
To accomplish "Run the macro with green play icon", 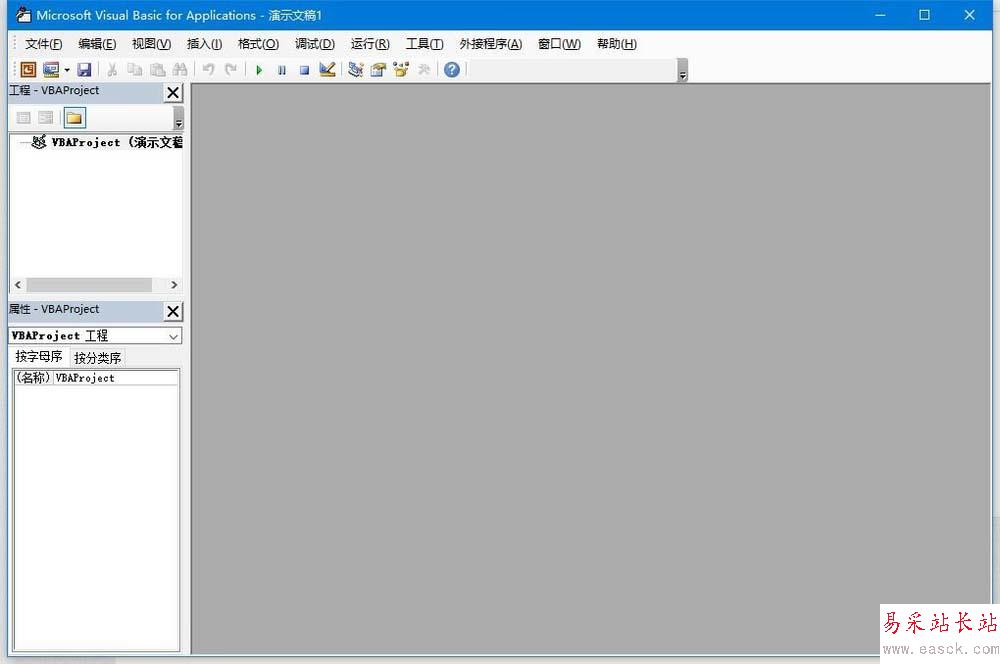I will click(259, 70).
